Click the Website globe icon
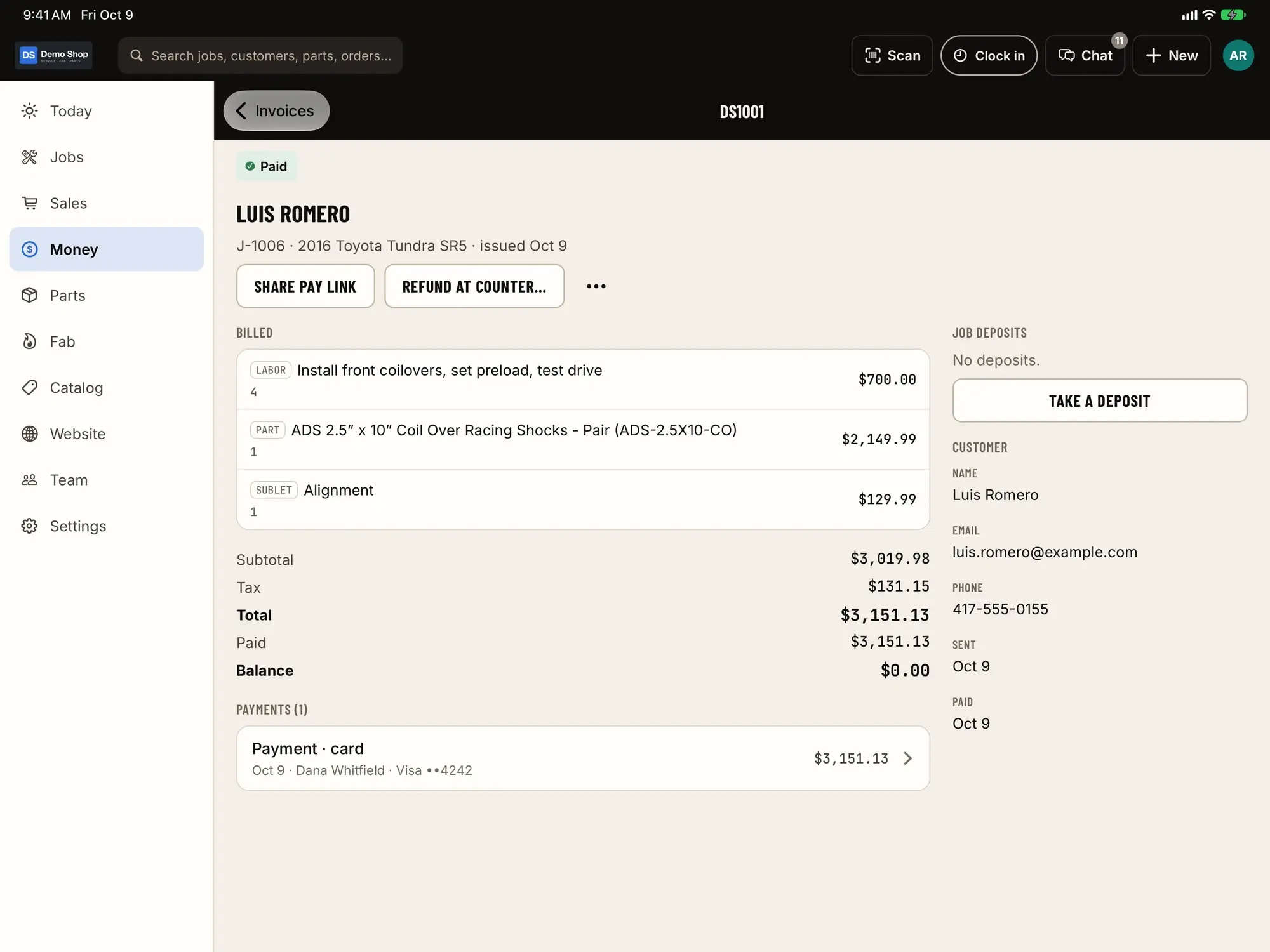 (29, 433)
